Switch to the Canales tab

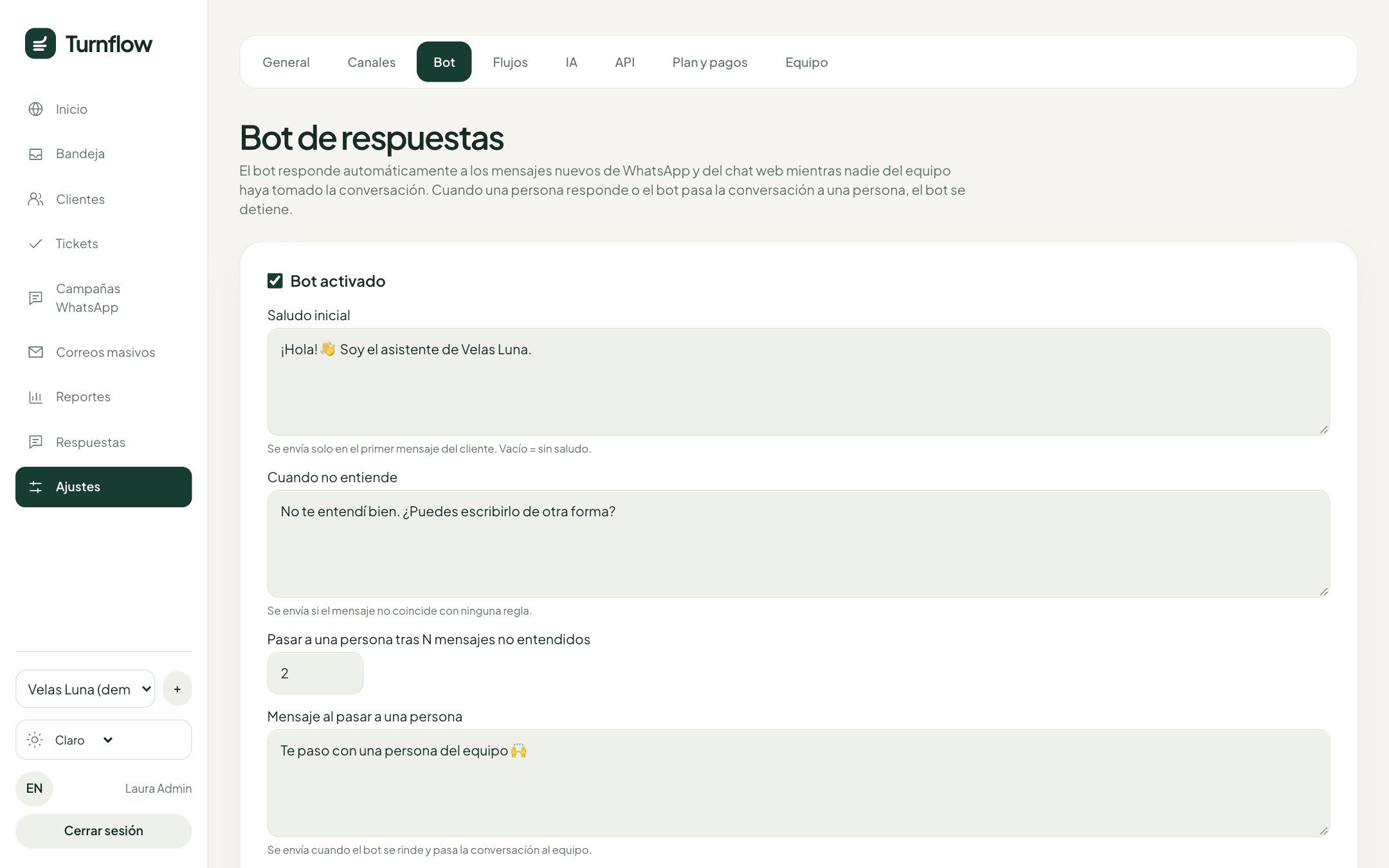click(372, 62)
